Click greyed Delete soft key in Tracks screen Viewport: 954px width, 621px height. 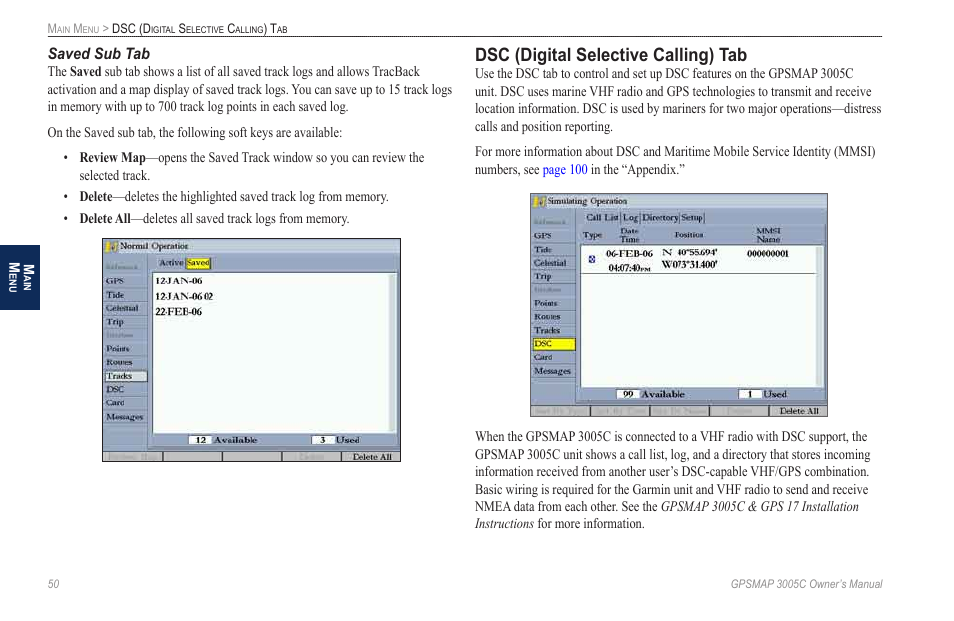[312, 457]
